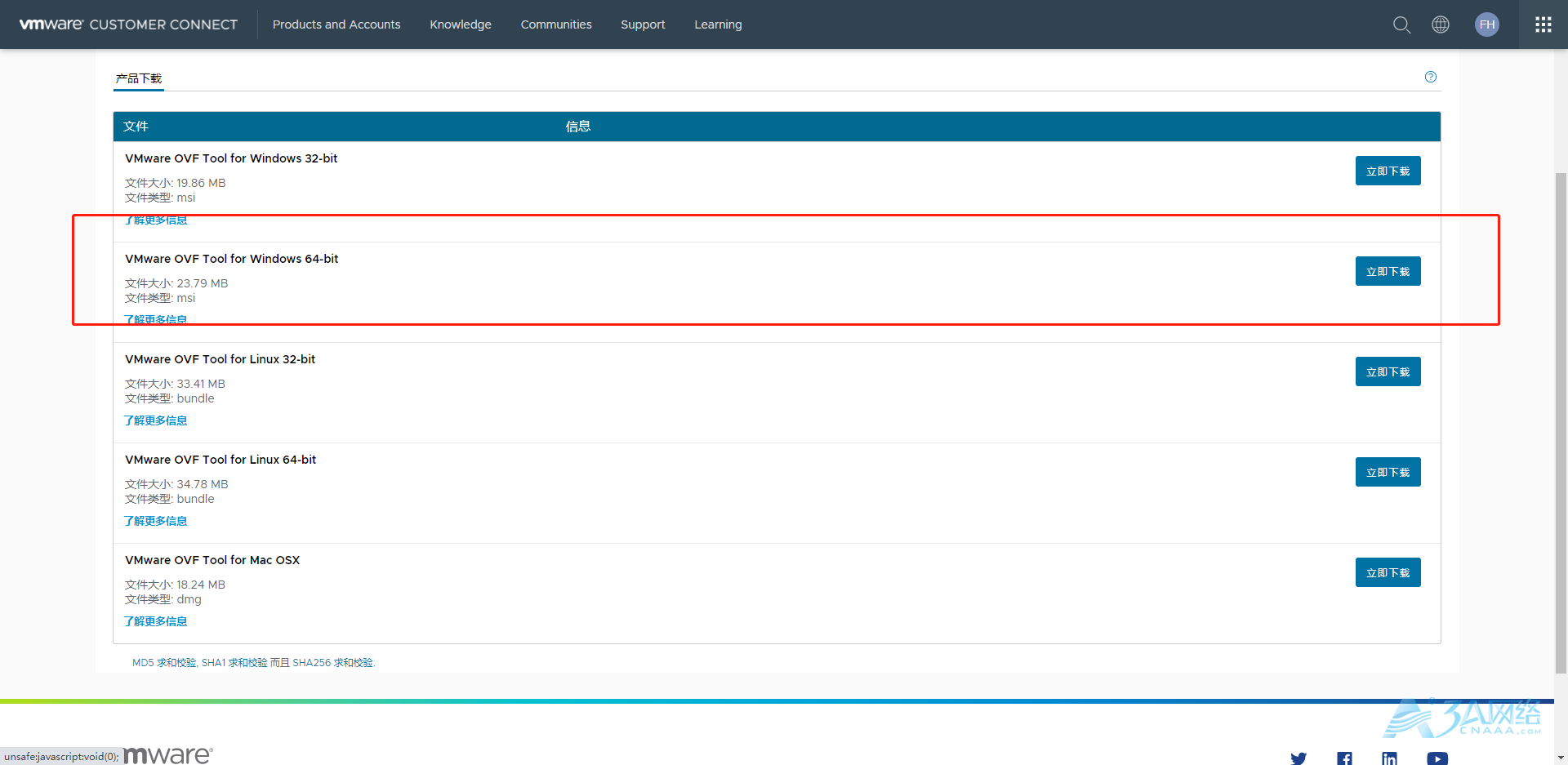Click title VMware OVF Tool for Windows 64-bit
The height and width of the screenshot is (765, 1568).
click(231, 259)
